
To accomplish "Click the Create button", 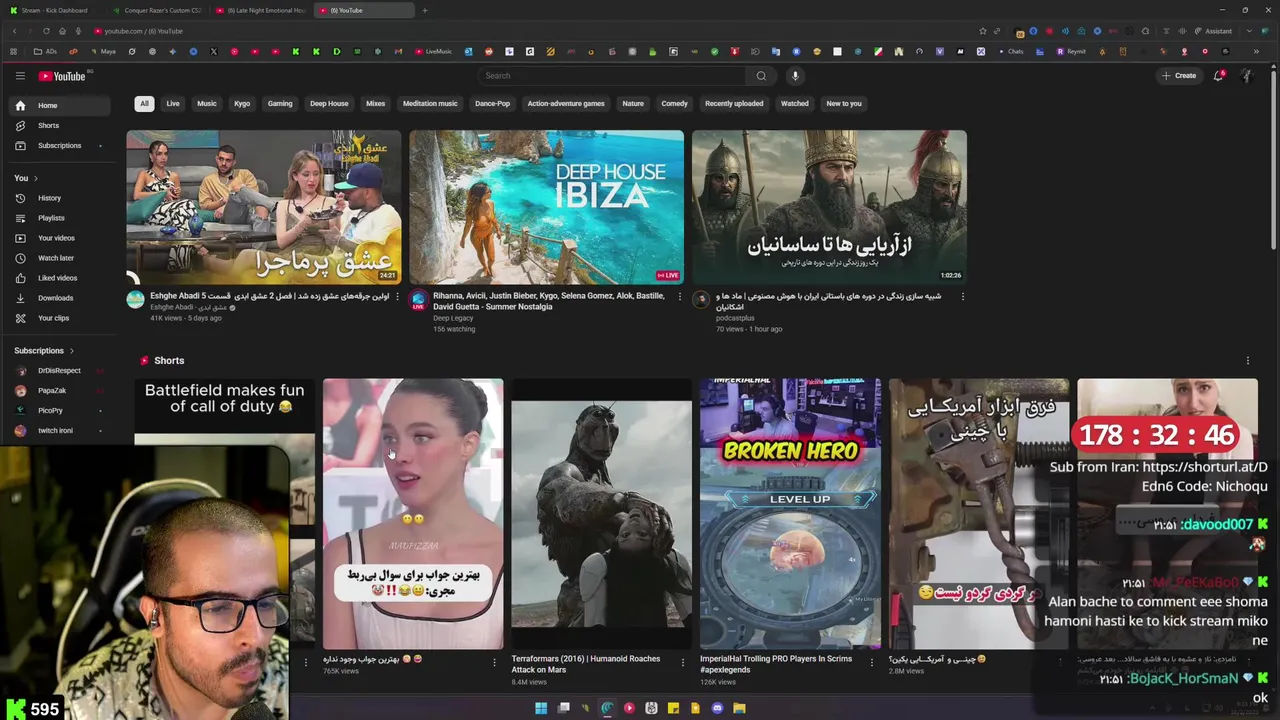I will tap(1179, 76).
